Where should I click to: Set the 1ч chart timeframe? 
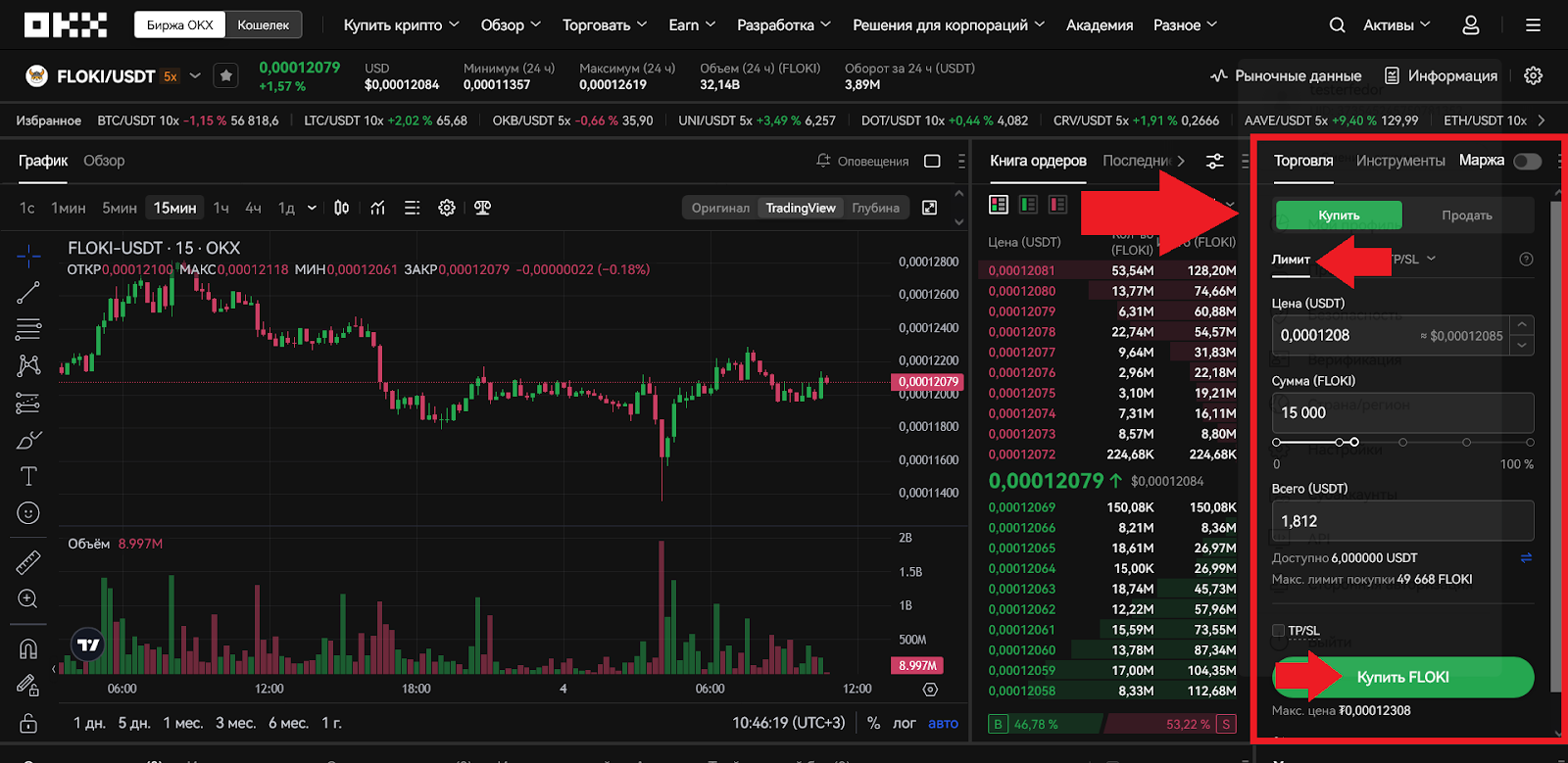tap(221, 208)
